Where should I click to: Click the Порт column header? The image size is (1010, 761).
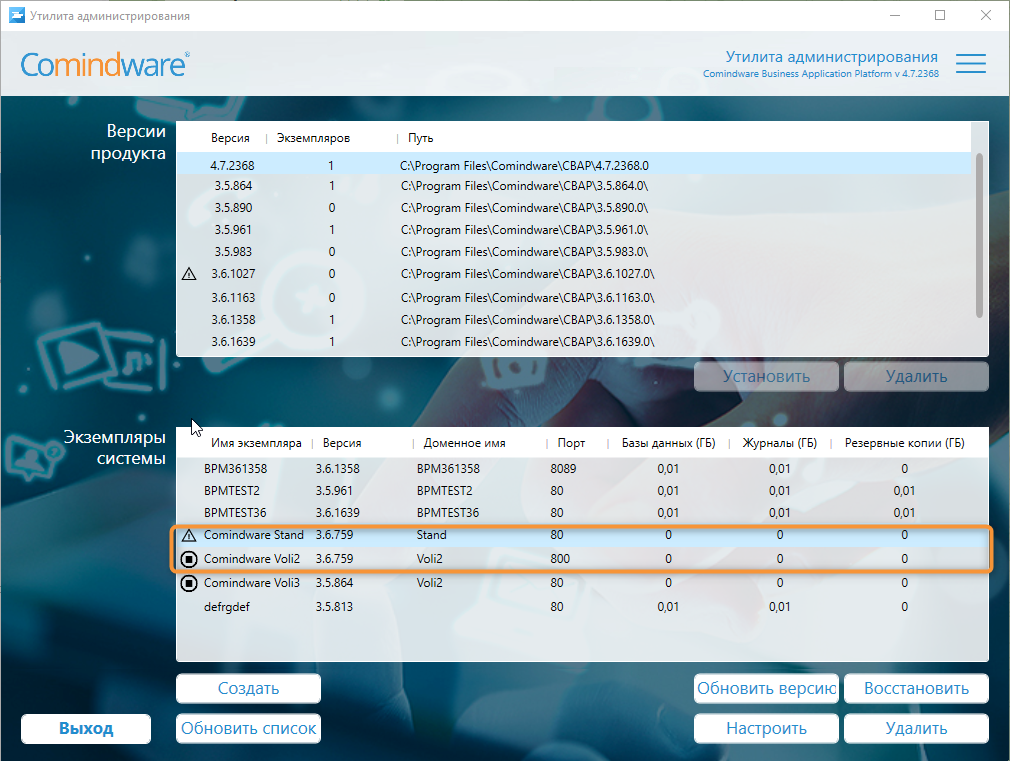coord(571,443)
